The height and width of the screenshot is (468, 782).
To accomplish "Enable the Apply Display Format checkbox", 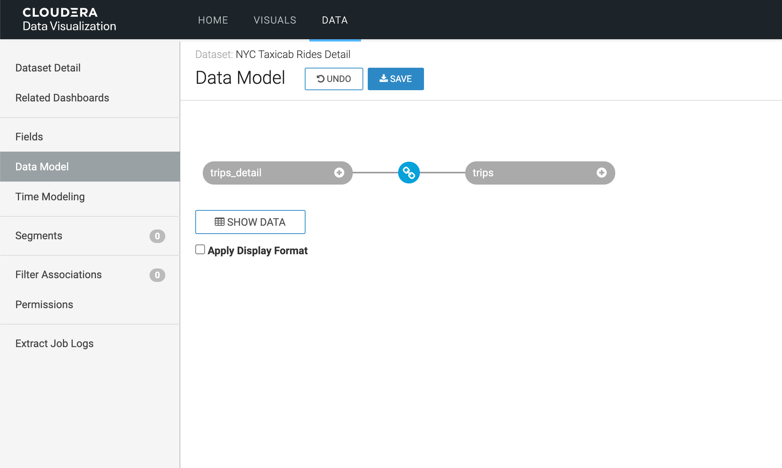I will (200, 250).
